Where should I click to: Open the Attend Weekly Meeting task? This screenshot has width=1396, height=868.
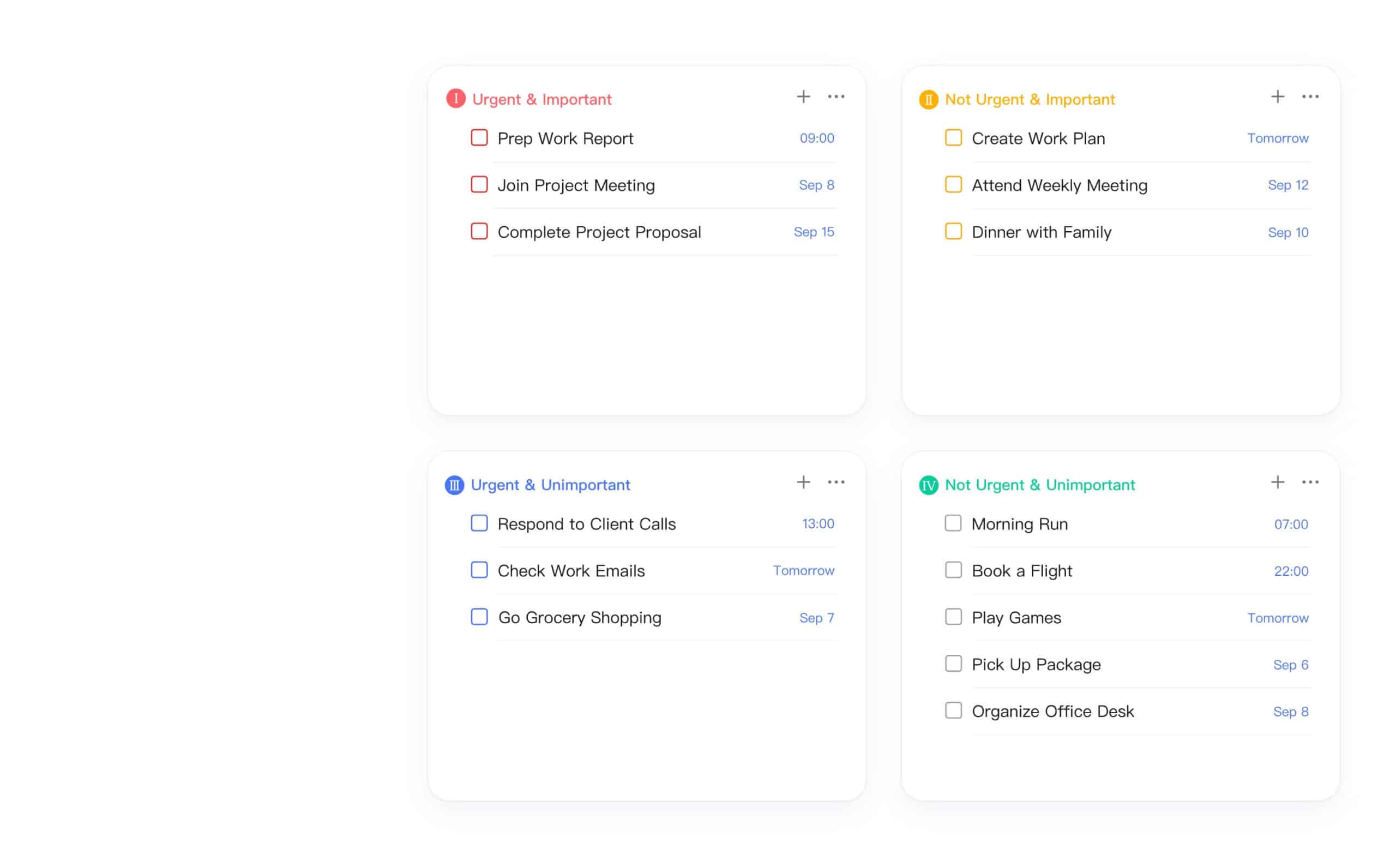(1060, 185)
